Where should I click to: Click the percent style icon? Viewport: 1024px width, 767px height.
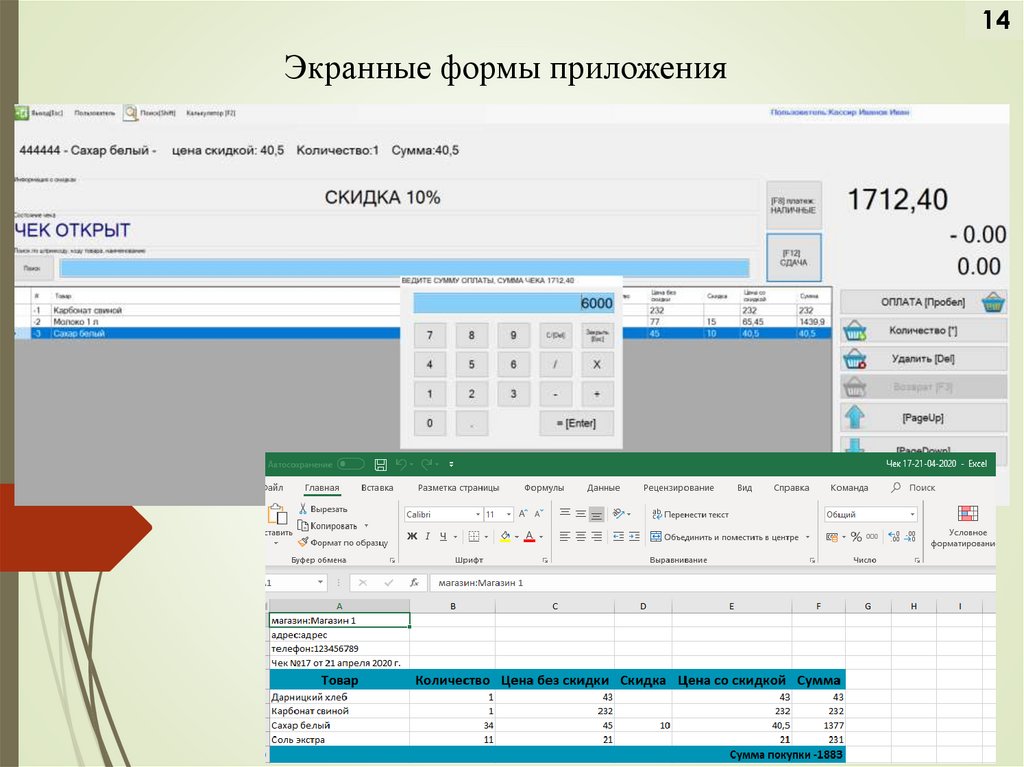[x=856, y=537]
